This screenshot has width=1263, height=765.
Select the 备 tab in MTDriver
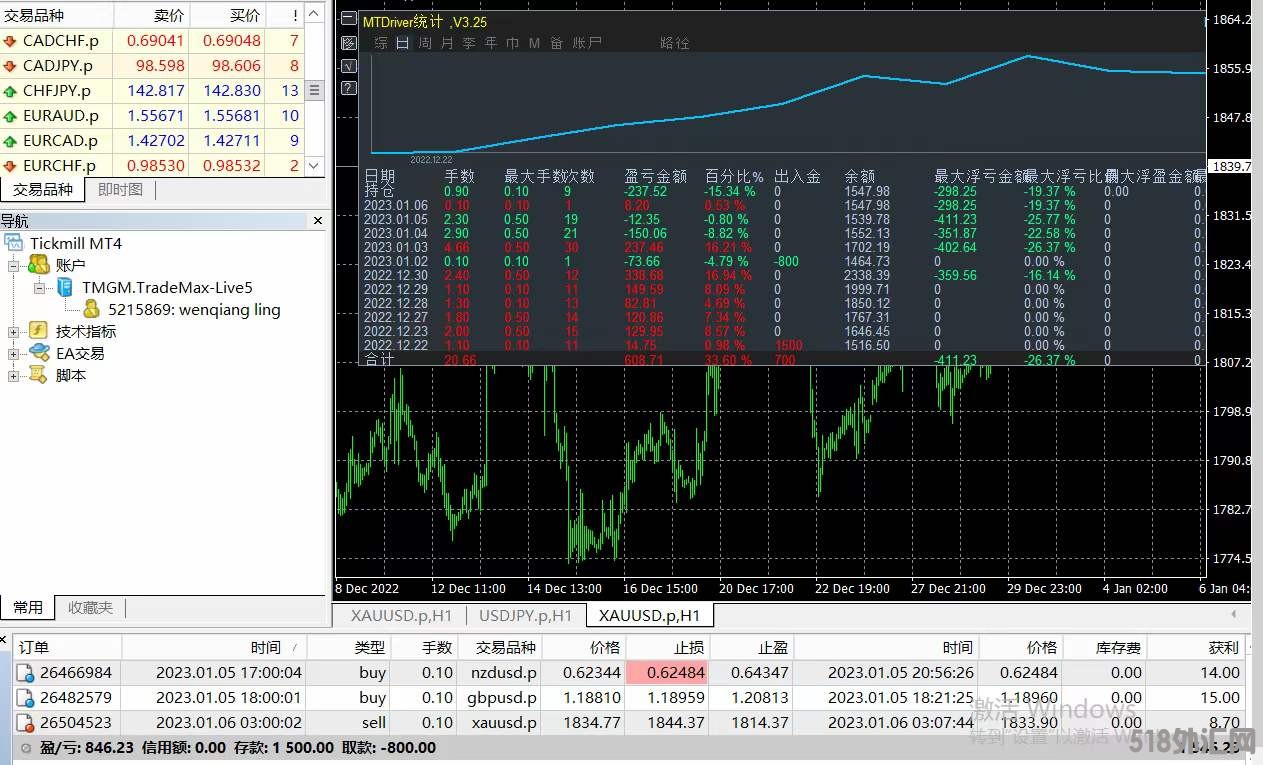[557, 43]
